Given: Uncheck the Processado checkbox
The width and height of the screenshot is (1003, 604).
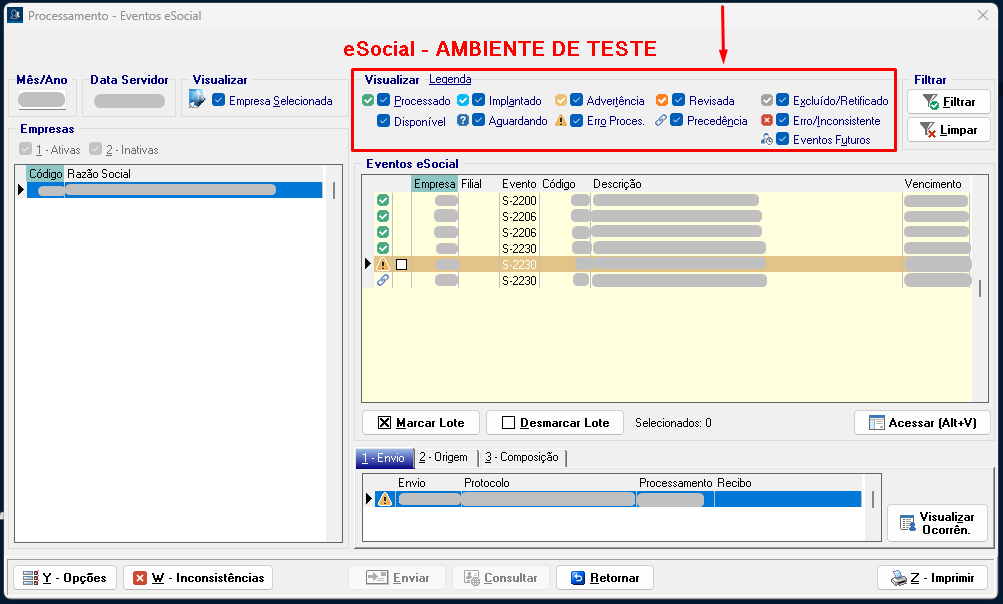Looking at the screenshot, I should coord(383,101).
